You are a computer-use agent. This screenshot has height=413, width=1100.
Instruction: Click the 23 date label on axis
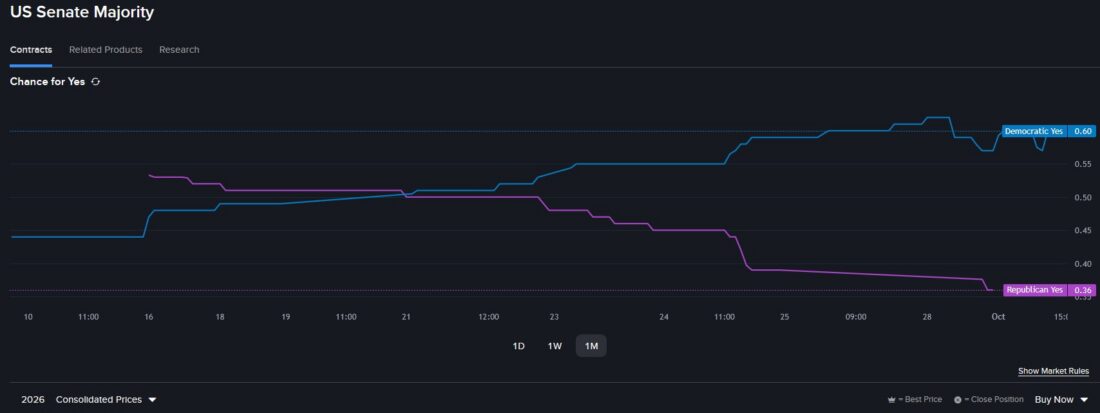[554, 317]
